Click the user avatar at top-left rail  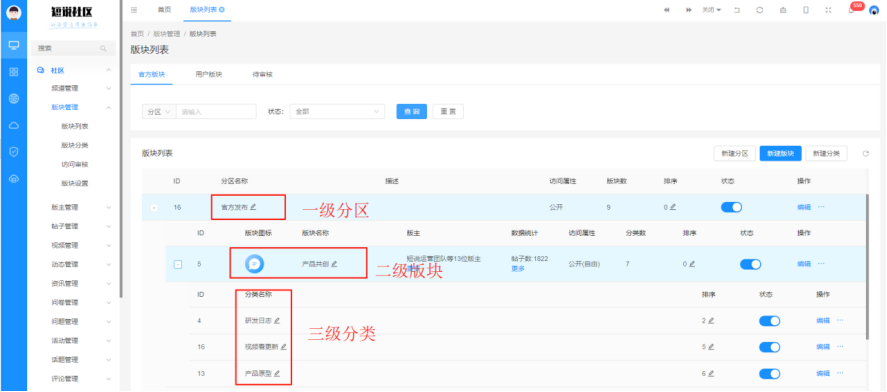click(x=14, y=12)
